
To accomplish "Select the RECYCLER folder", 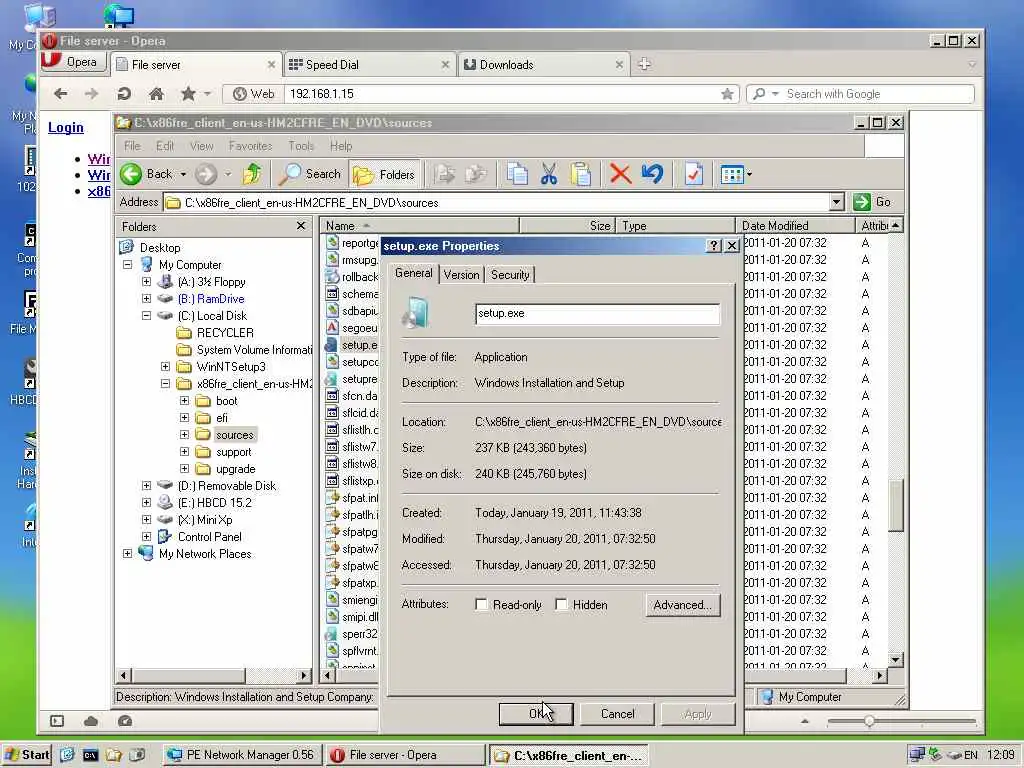I will (x=225, y=332).
